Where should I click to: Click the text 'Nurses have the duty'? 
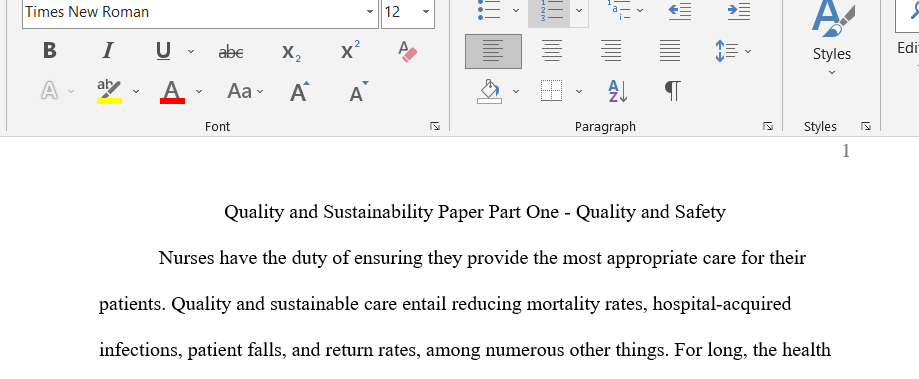pyautogui.click(x=243, y=258)
